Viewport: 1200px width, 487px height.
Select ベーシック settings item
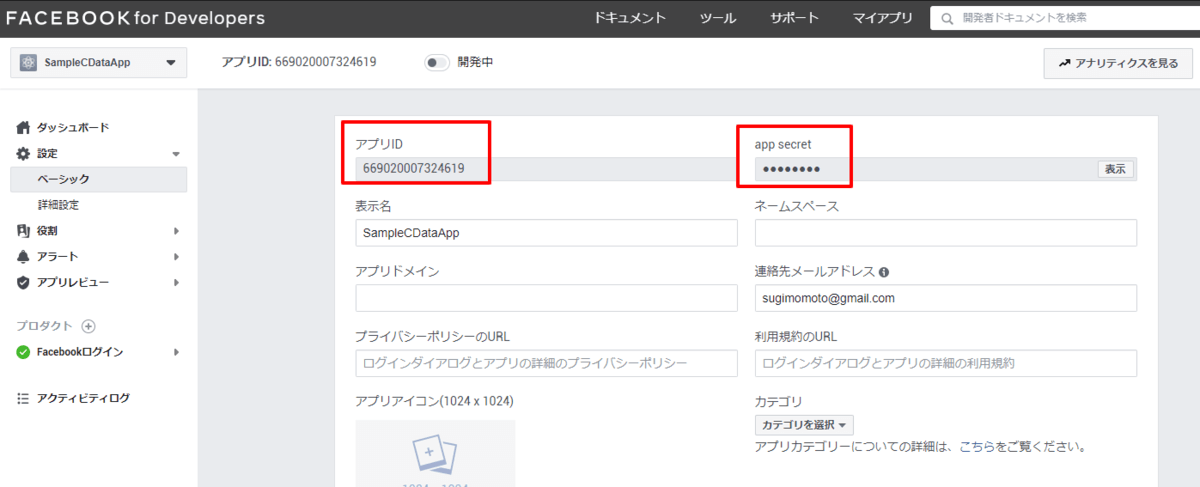tap(98, 179)
